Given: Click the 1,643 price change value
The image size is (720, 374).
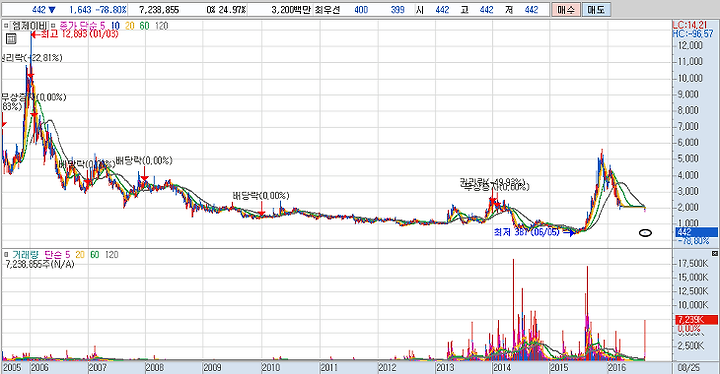Looking at the screenshot, I should [80, 10].
